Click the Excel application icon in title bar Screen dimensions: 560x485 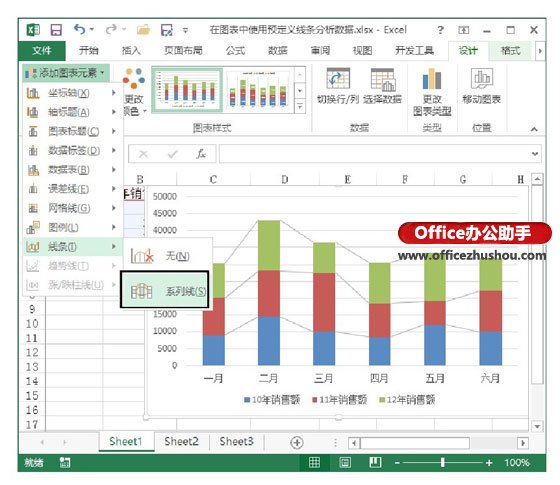click(33, 30)
